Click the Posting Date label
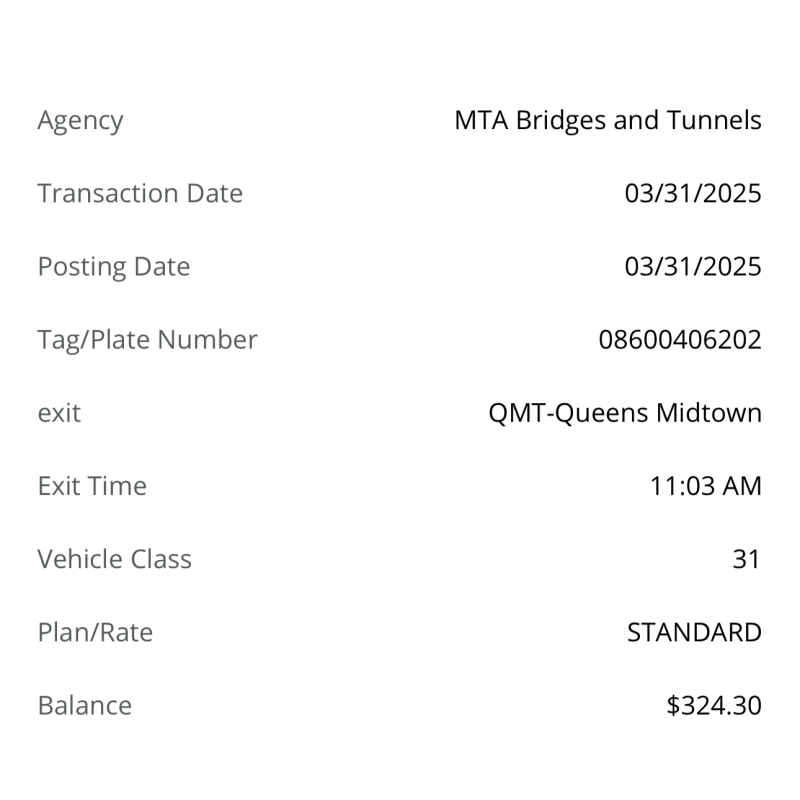Viewport: 800px width, 800px height. 114,267
